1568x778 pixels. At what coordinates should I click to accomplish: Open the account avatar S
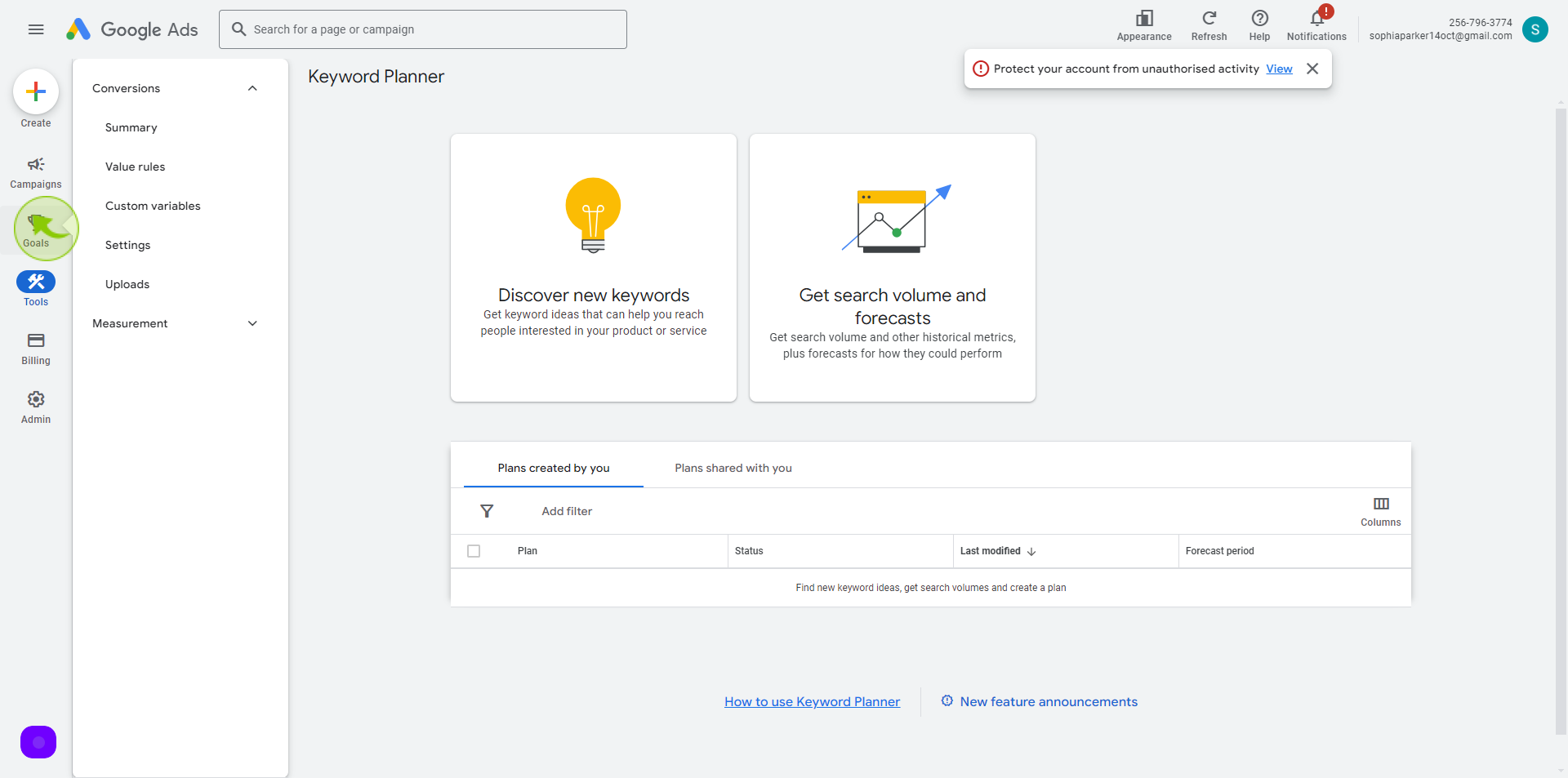[x=1535, y=29]
